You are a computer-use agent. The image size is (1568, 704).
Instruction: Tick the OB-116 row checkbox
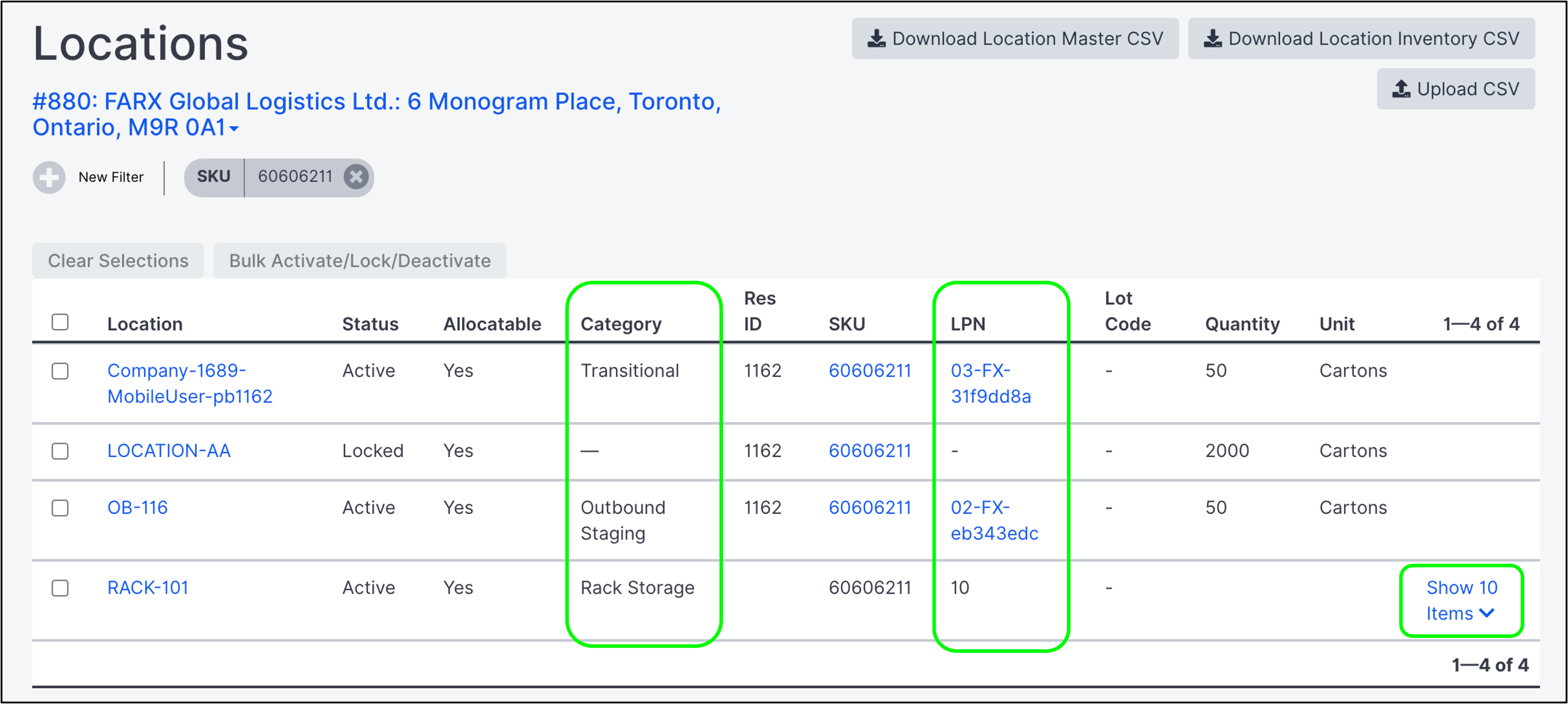click(x=60, y=507)
